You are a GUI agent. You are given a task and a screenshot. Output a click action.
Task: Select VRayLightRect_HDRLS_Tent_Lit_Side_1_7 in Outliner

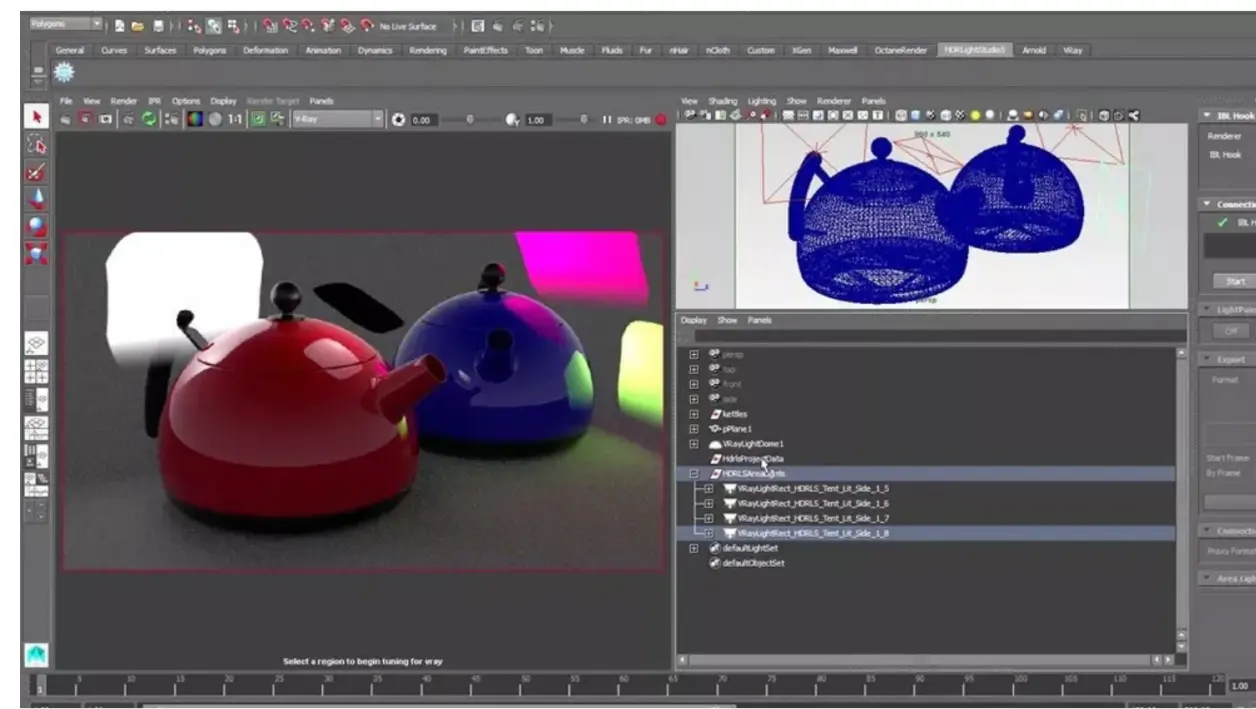pos(813,518)
